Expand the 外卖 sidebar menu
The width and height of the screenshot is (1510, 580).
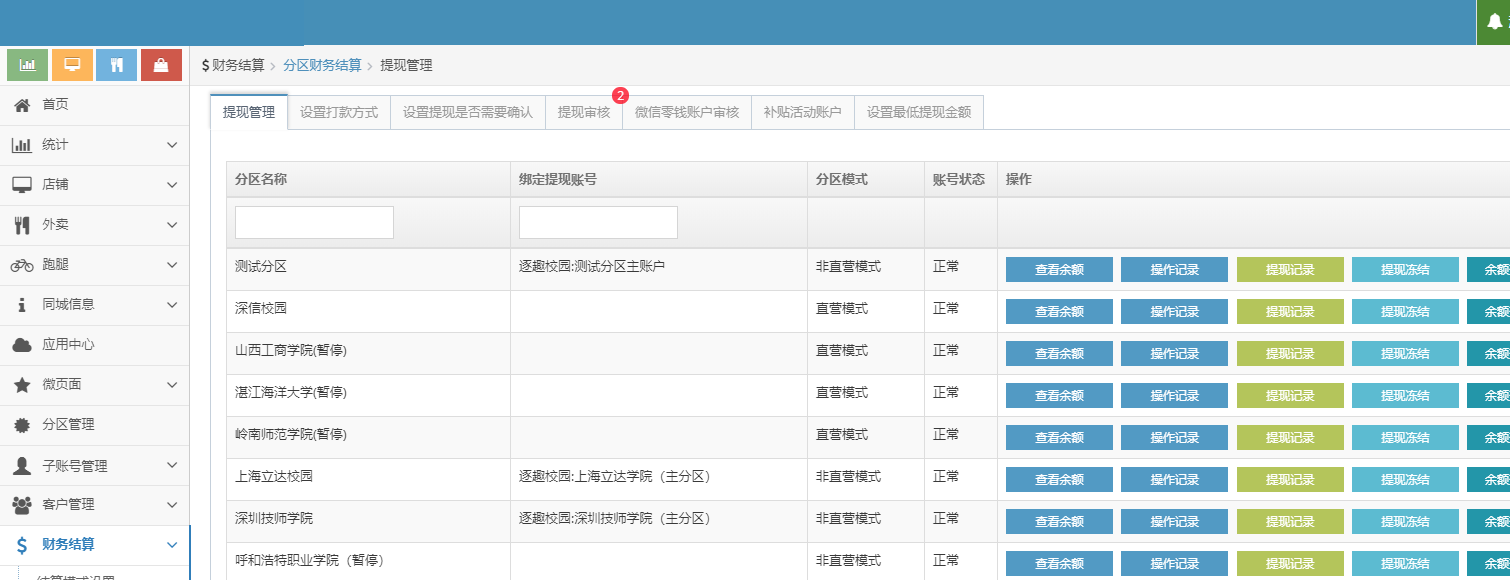[x=172, y=225]
